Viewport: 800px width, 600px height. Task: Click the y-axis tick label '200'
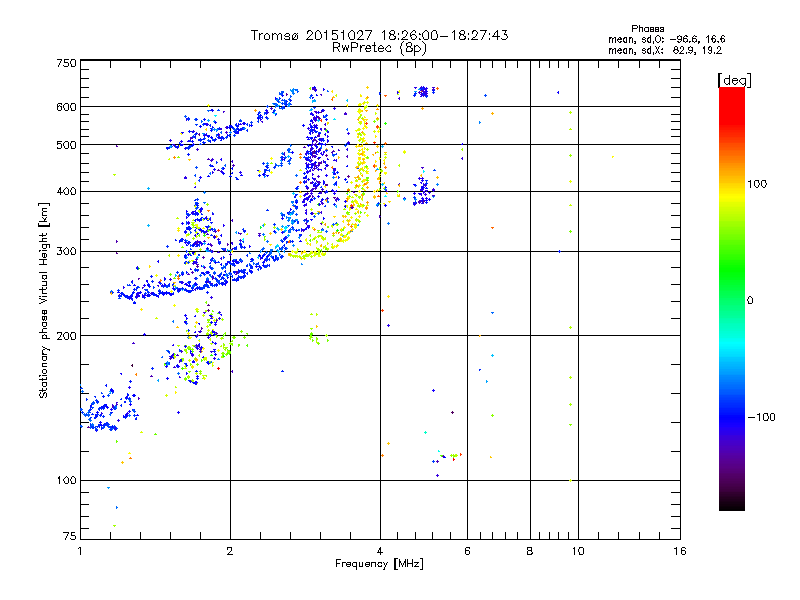click(66, 336)
